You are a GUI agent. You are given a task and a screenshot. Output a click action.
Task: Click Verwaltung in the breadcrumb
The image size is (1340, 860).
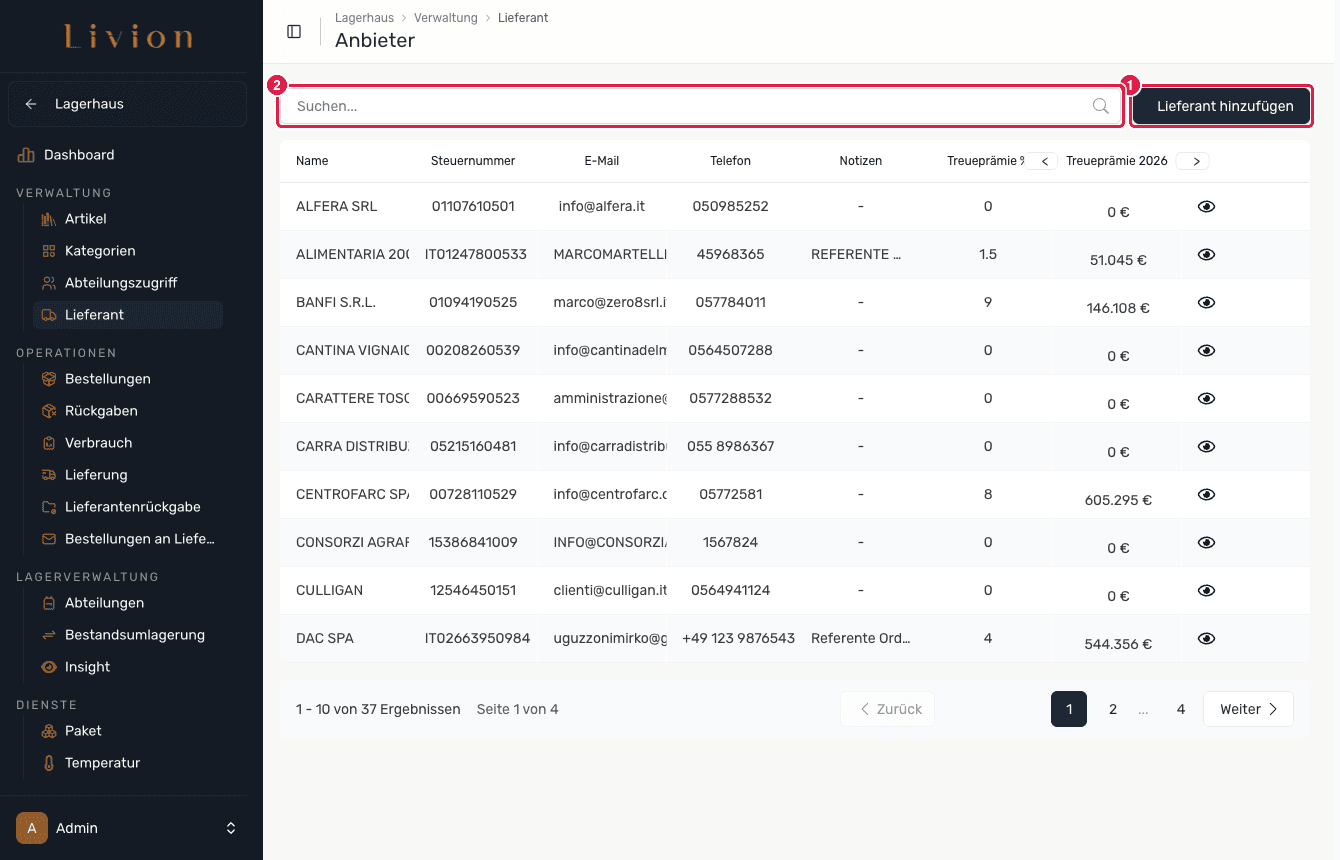pos(445,18)
